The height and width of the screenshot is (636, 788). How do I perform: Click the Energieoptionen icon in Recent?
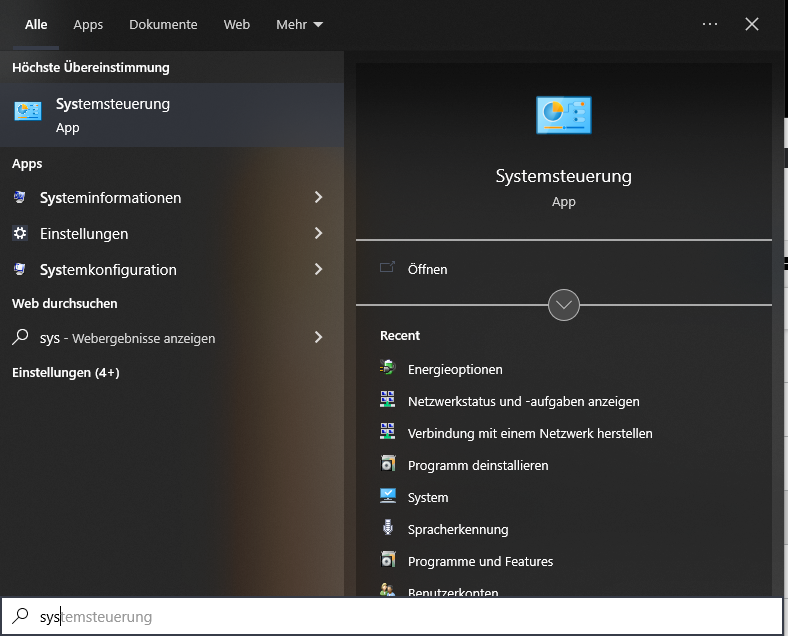[x=388, y=369]
